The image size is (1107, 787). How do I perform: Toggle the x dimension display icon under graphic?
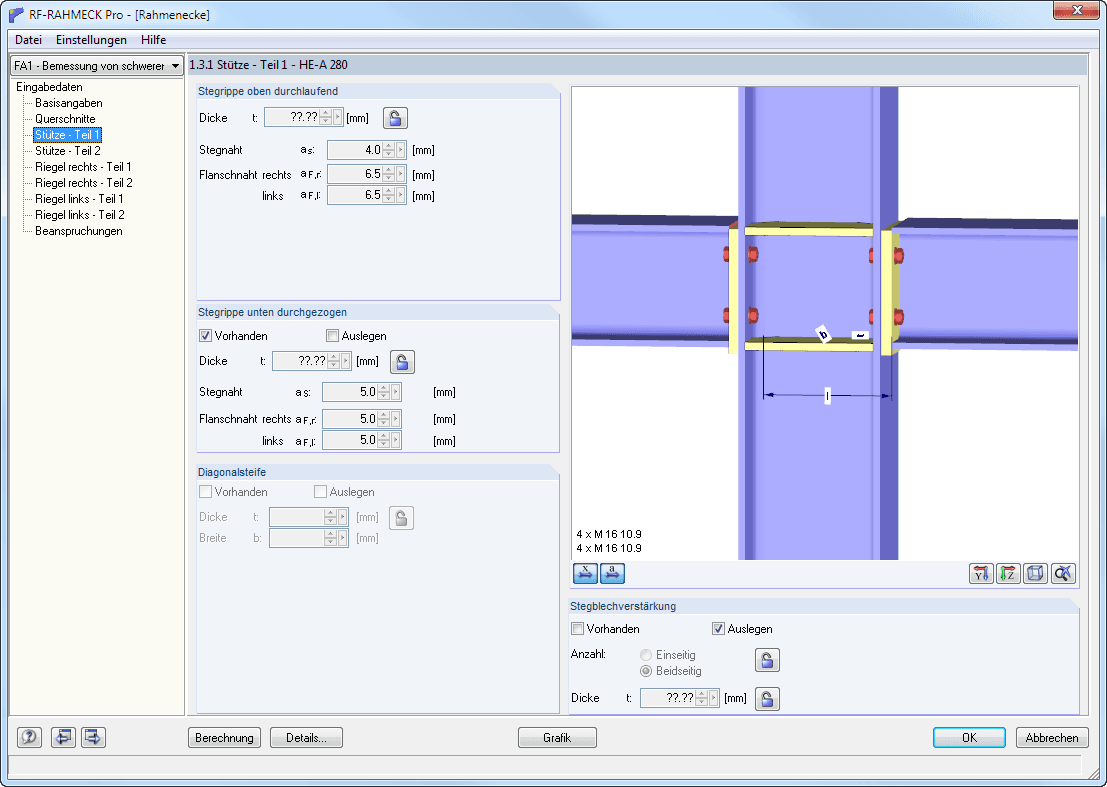(585, 573)
